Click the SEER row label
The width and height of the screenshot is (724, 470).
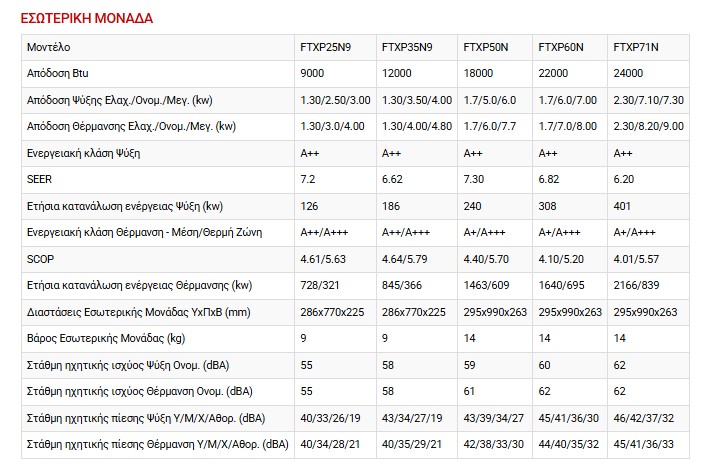coord(41,179)
